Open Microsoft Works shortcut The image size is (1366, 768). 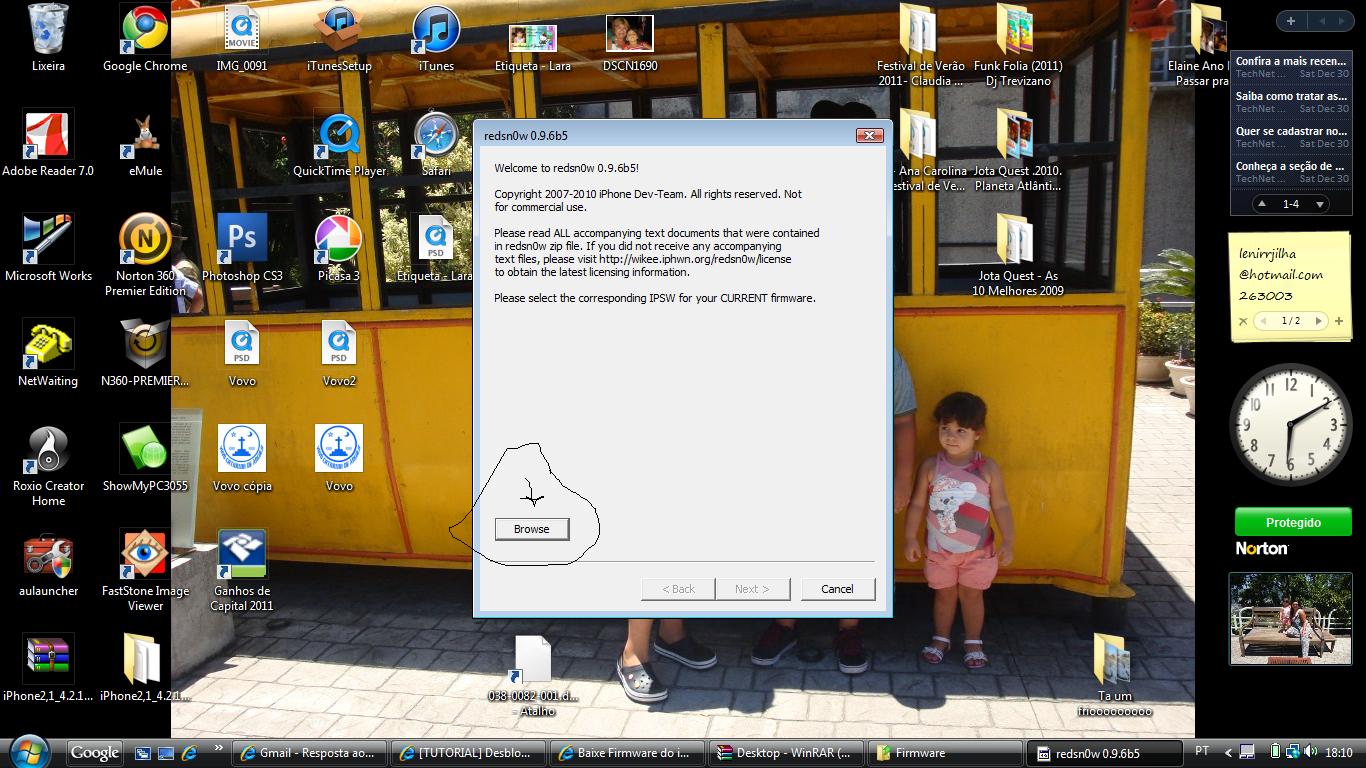(x=48, y=248)
